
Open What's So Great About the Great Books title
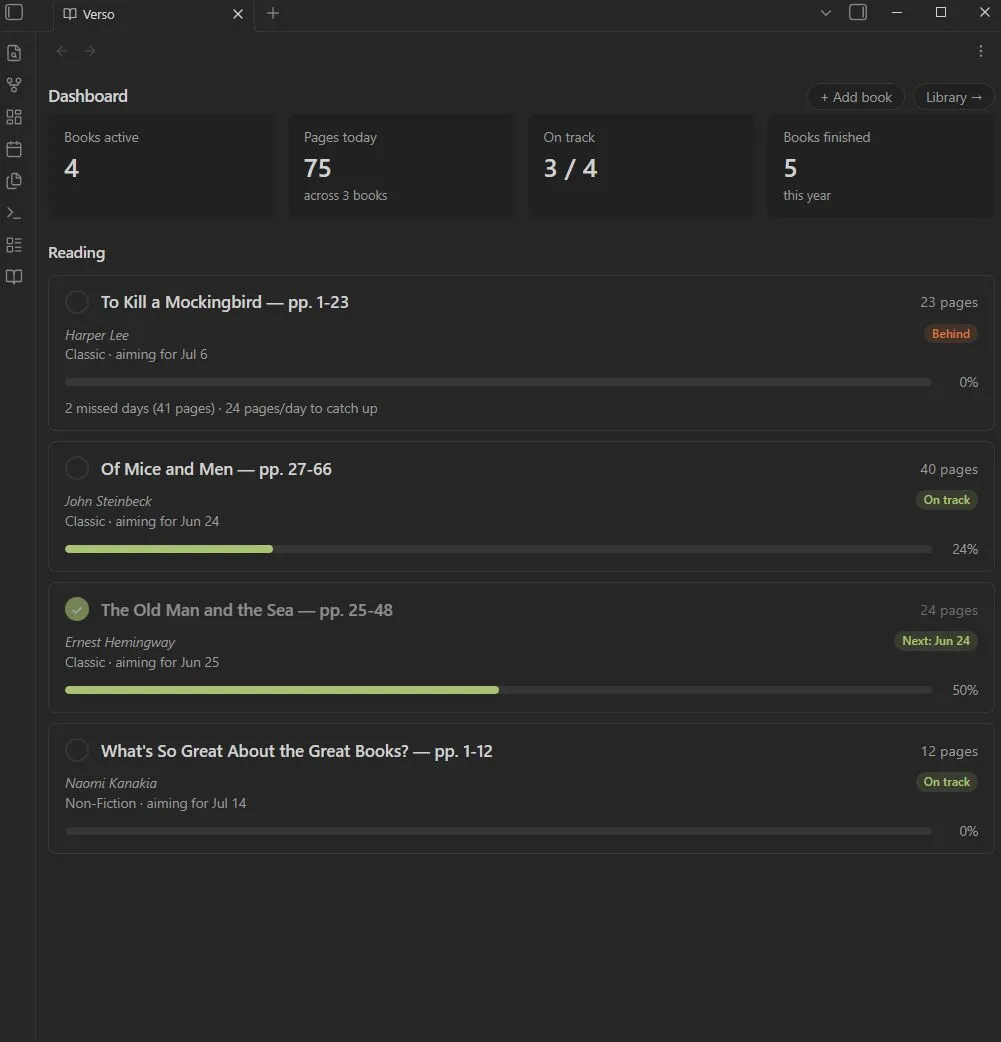pyautogui.click(x=296, y=751)
